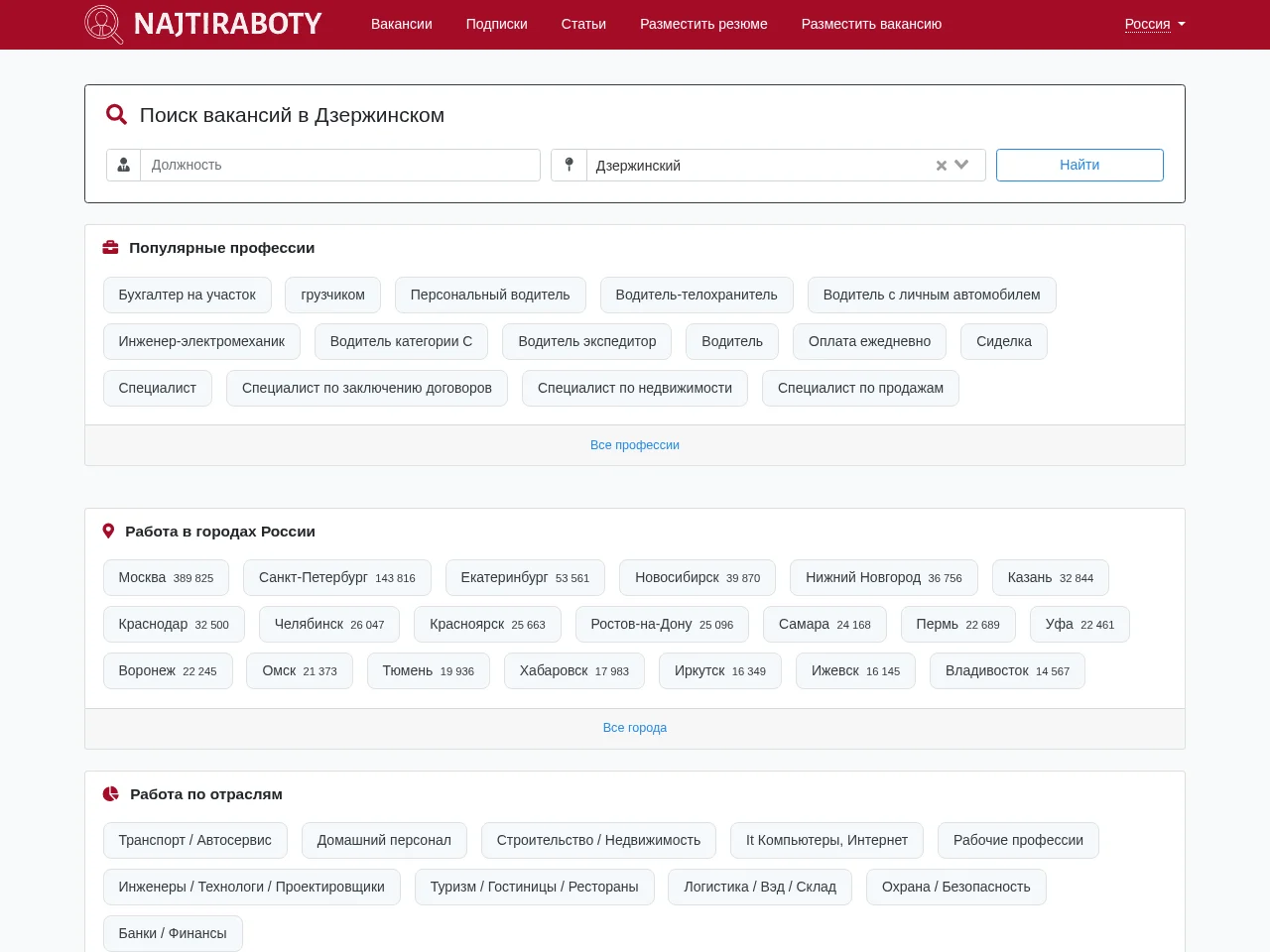Open the Статьи menu item
1270x952 pixels.
[x=583, y=24]
